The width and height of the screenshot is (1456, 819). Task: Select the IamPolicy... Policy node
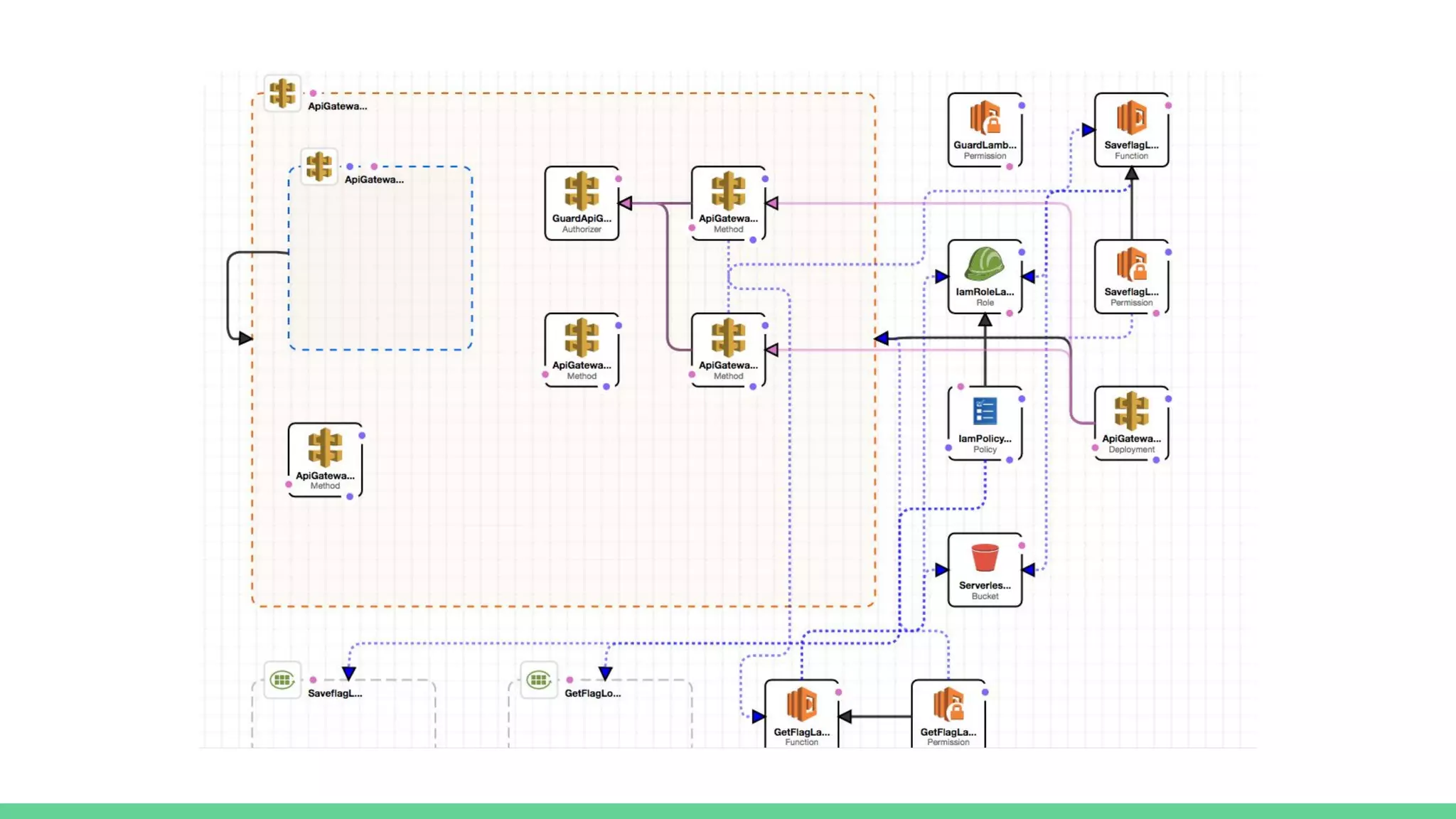pos(985,424)
